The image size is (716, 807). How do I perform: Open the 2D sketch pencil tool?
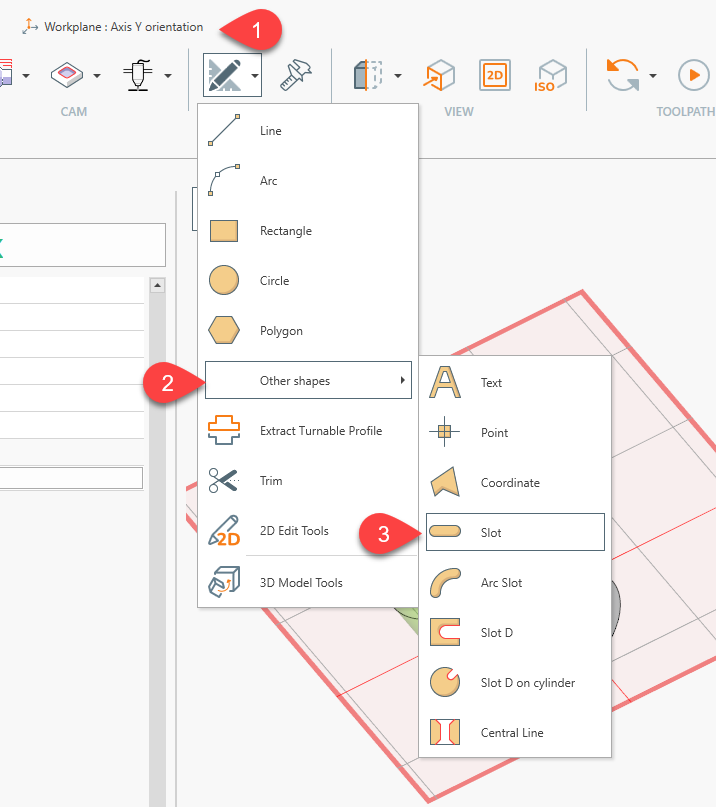223,75
